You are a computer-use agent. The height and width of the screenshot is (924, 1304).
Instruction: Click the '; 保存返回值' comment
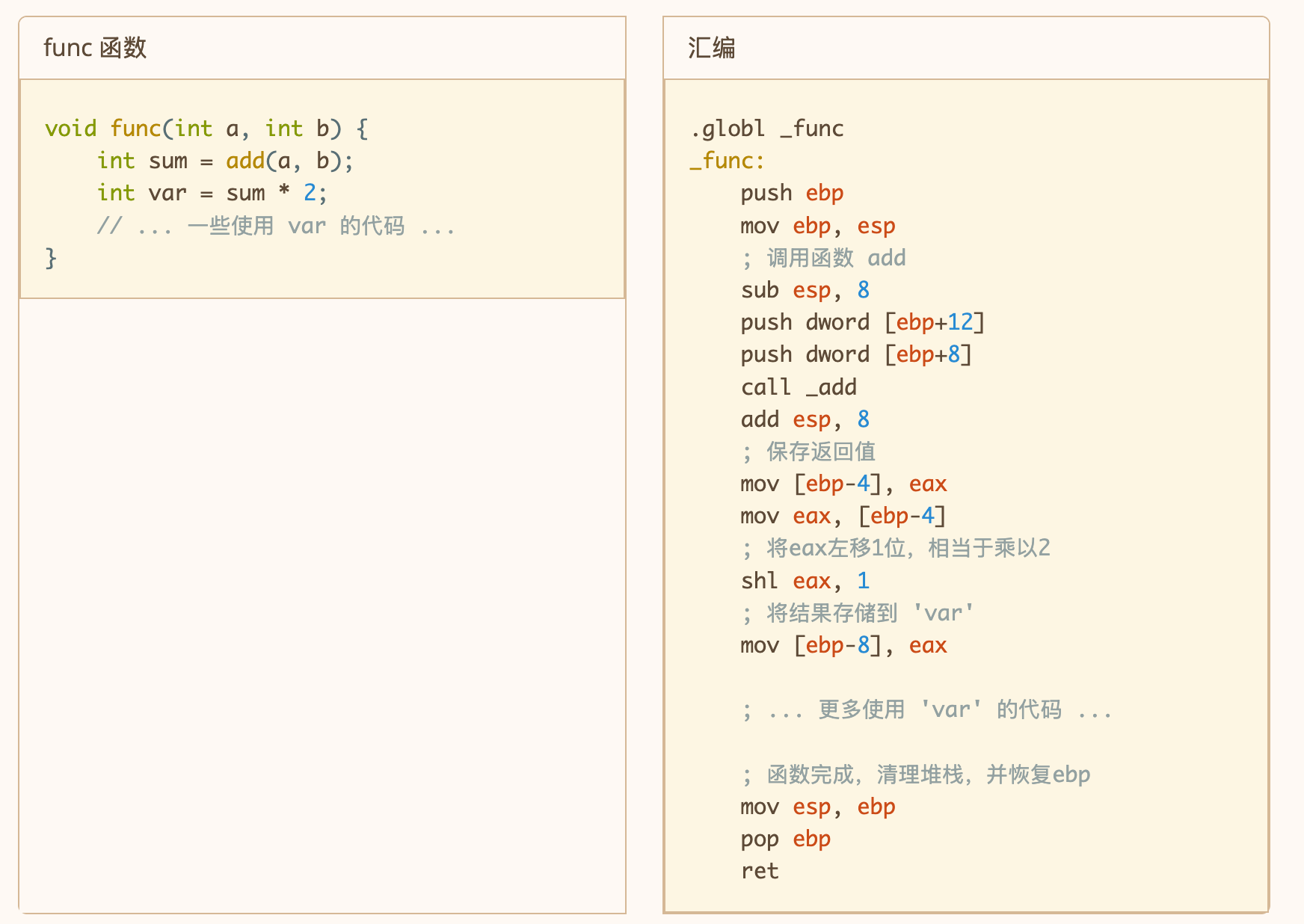808,452
